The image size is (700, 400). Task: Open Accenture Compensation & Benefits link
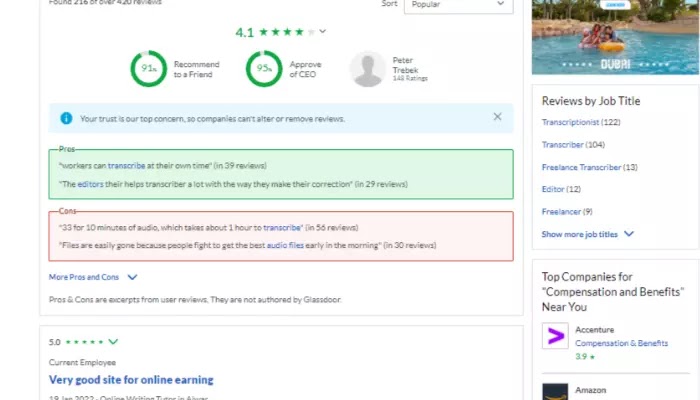pos(621,343)
